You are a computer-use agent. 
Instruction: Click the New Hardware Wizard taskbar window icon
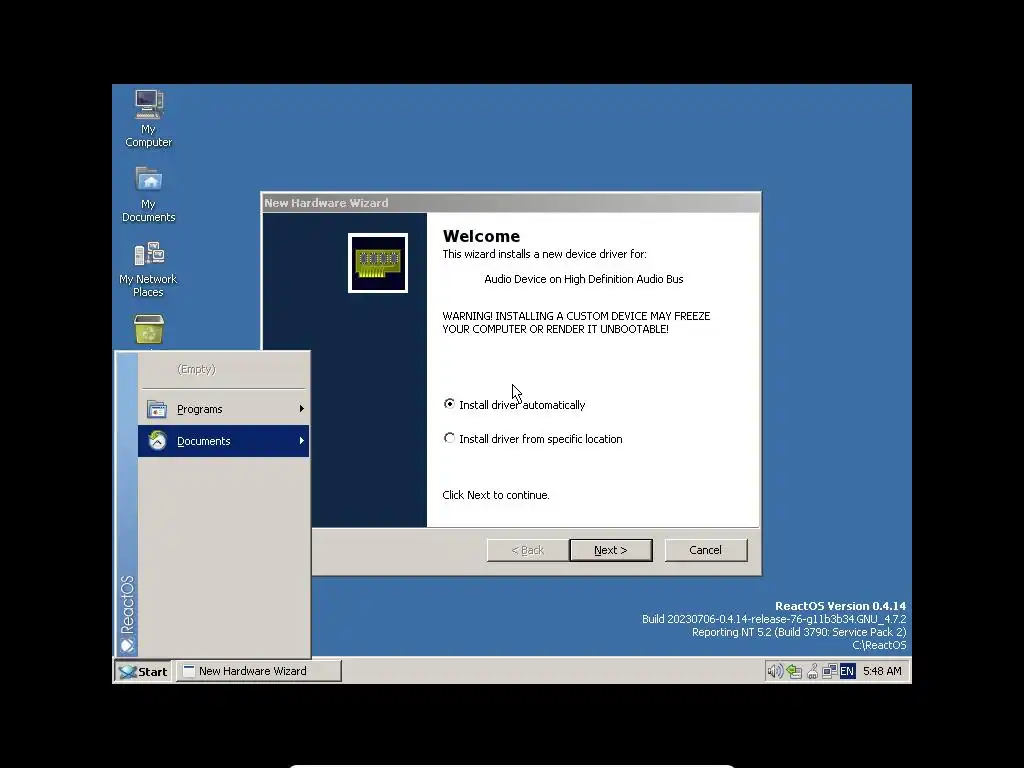pyautogui.click(x=189, y=671)
